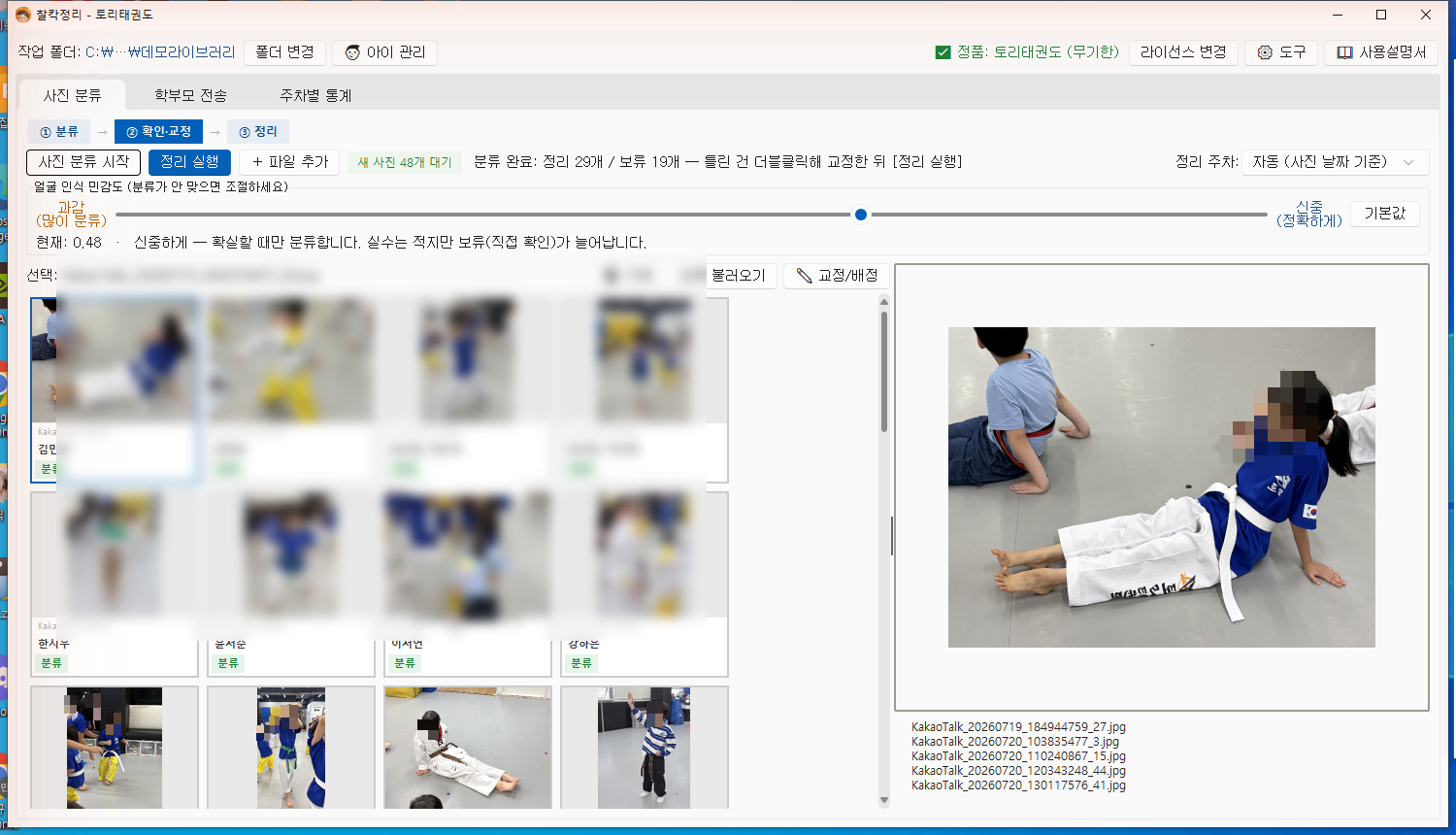This screenshot has height=835, width=1456.
Task: Click the 새 사진 48개 대기 badge
Action: [x=405, y=162]
